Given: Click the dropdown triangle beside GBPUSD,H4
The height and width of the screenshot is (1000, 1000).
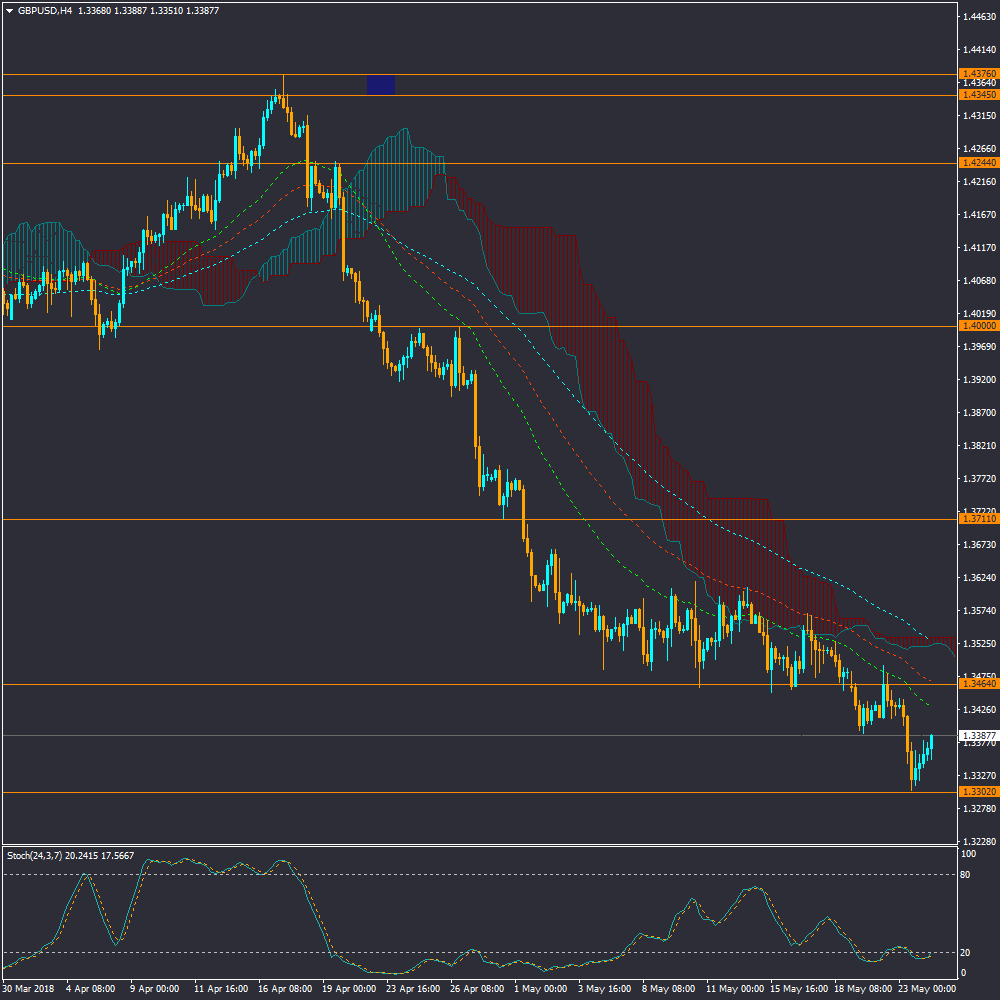Looking at the screenshot, I should (9, 11).
